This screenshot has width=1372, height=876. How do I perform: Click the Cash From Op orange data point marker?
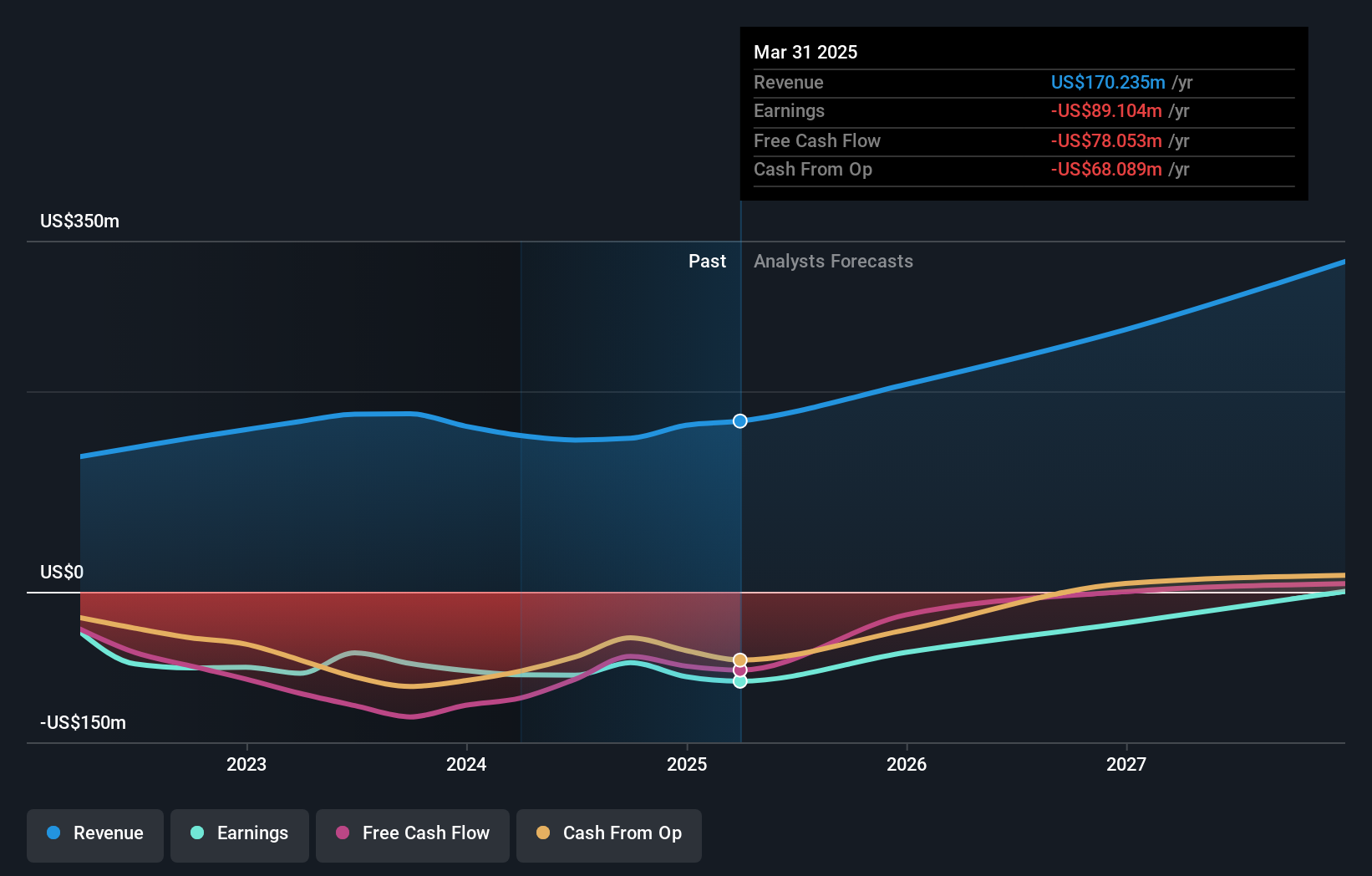[740, 660]
